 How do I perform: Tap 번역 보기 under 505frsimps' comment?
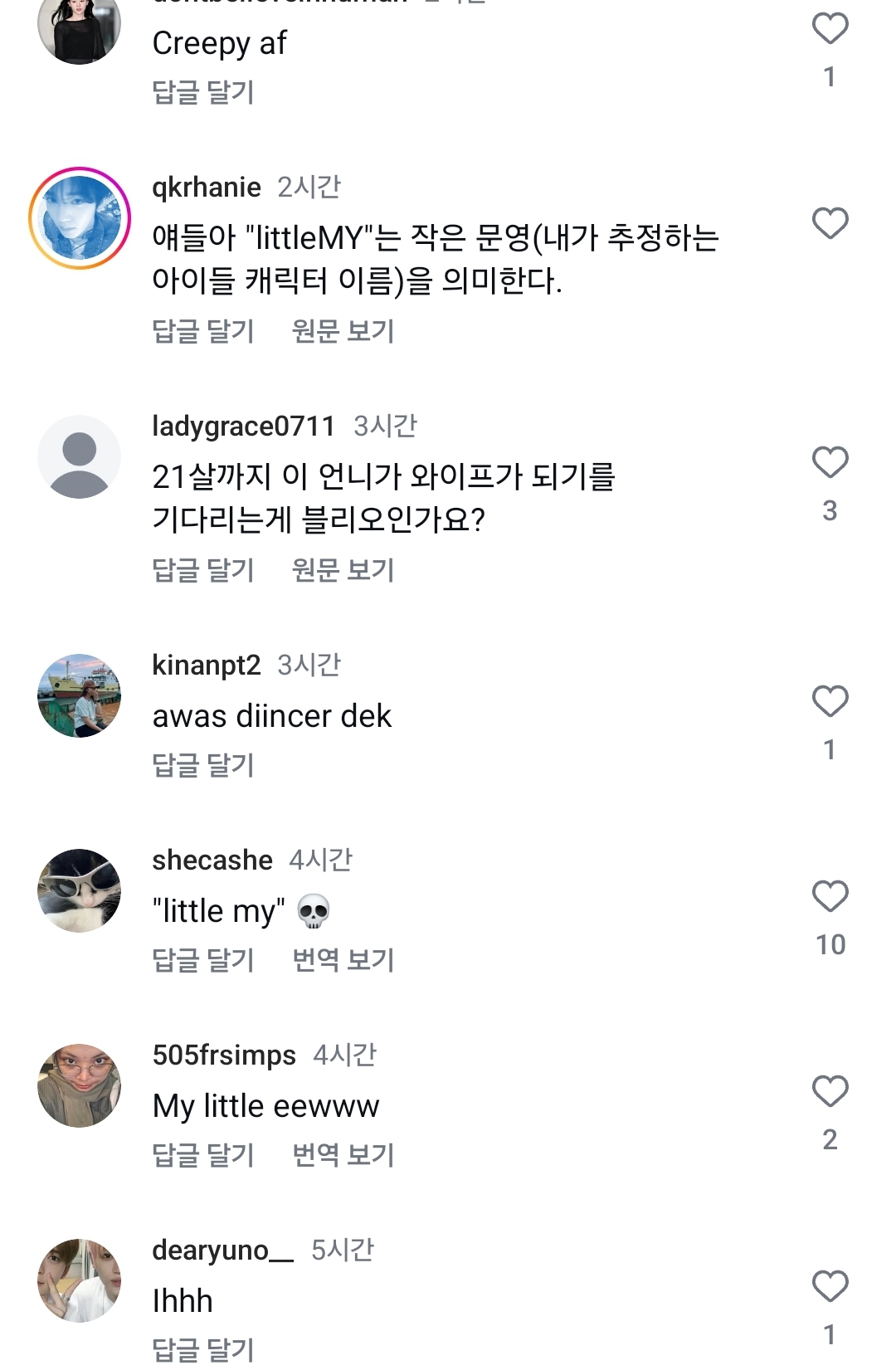coord(343,1155)
